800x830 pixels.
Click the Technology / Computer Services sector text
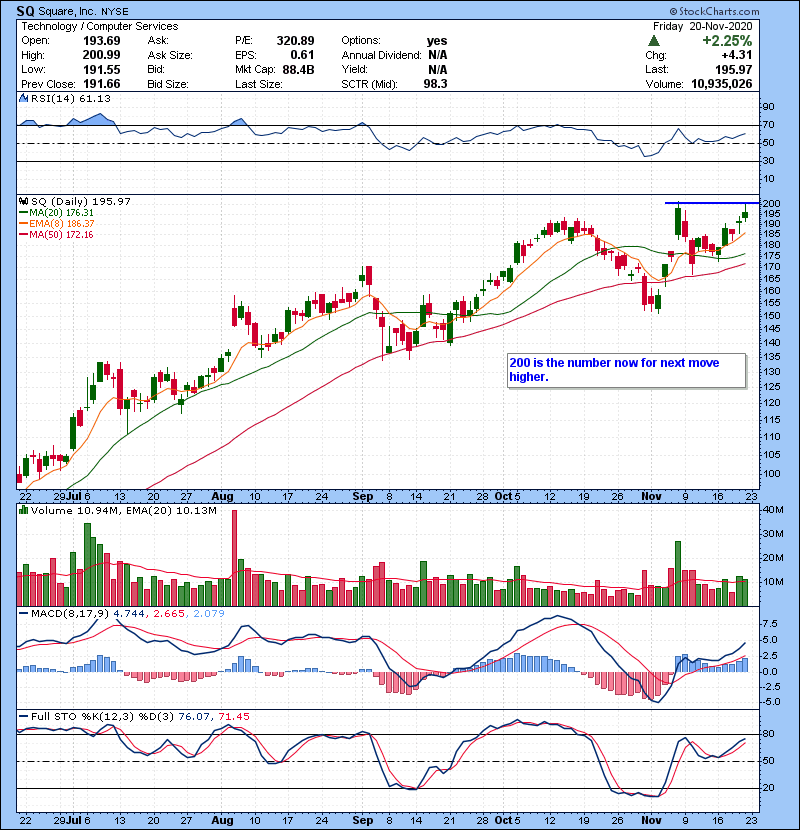[x=100, y=26]
